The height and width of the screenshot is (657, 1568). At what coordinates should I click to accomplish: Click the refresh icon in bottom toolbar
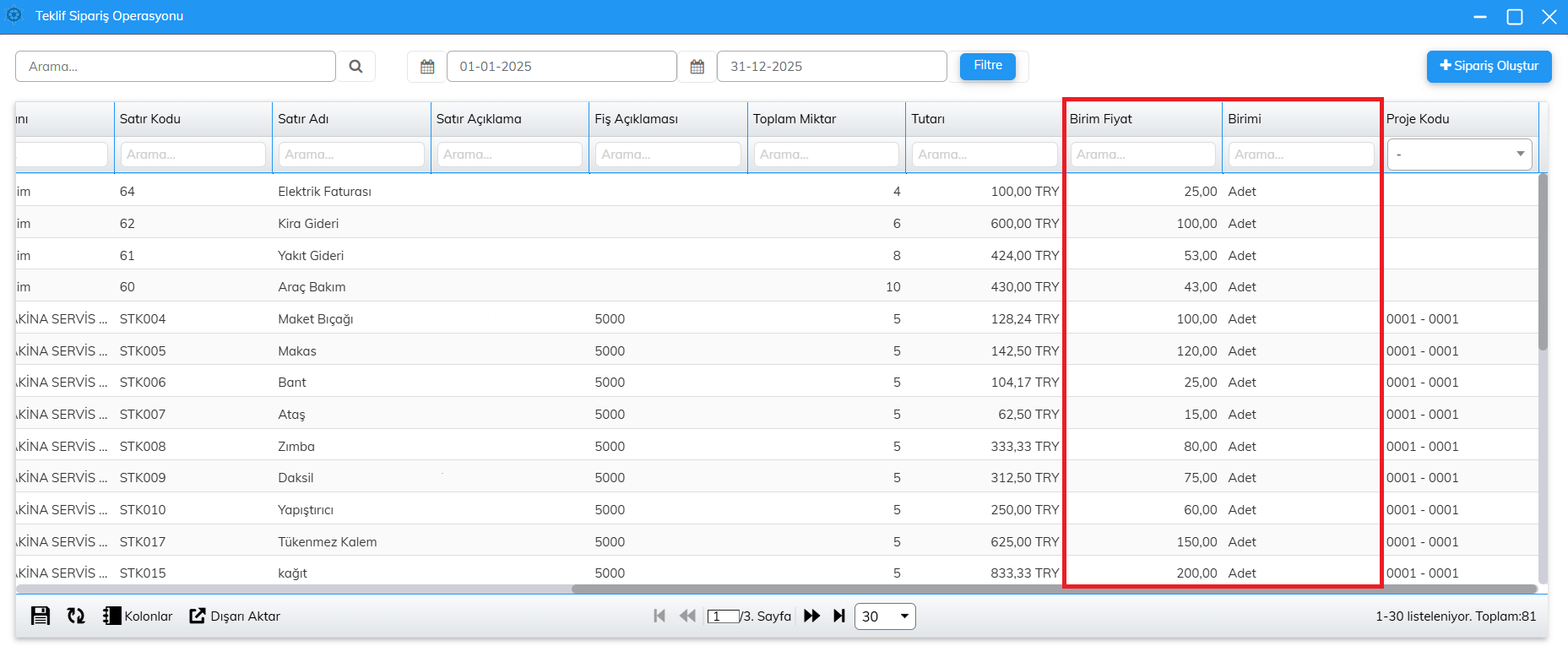(x=76, y=616)
